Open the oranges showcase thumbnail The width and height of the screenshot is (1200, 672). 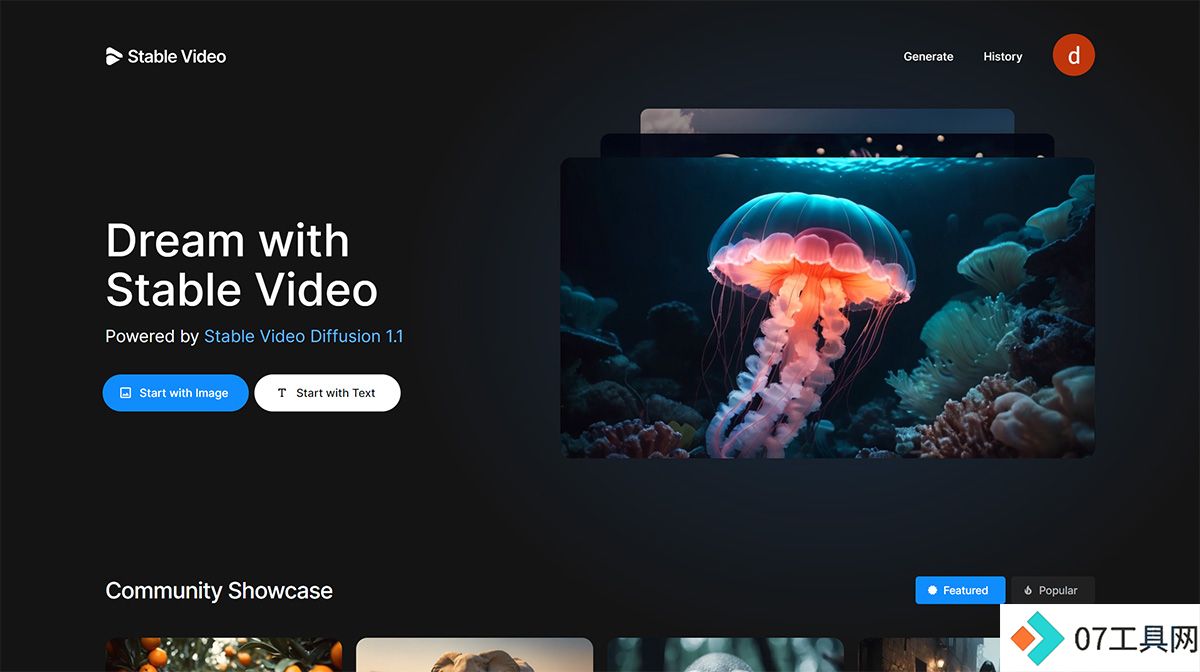pyautogui.click(x=224, y=655)
